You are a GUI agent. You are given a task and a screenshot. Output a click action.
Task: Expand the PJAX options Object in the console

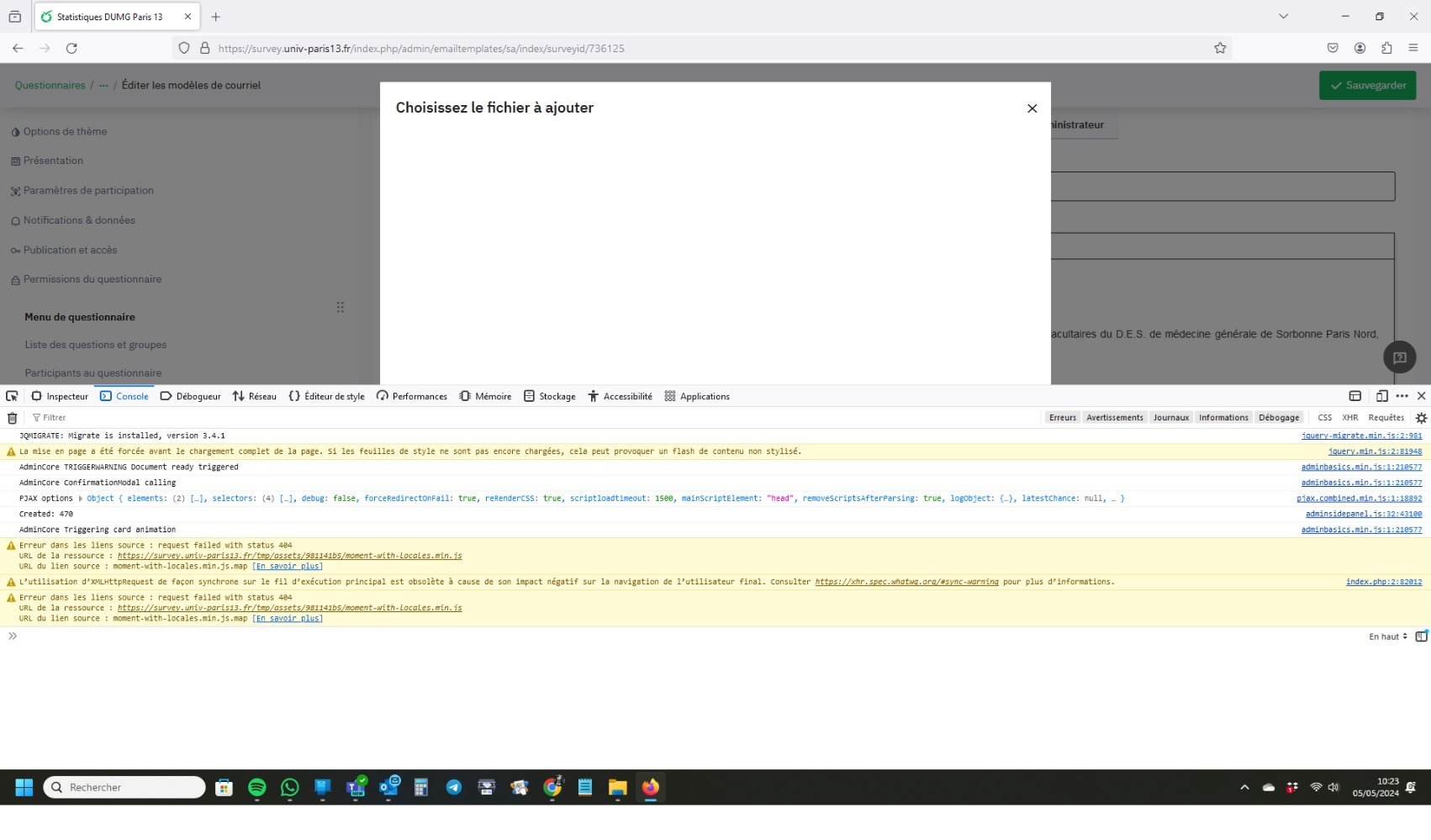tap(82, 499)
